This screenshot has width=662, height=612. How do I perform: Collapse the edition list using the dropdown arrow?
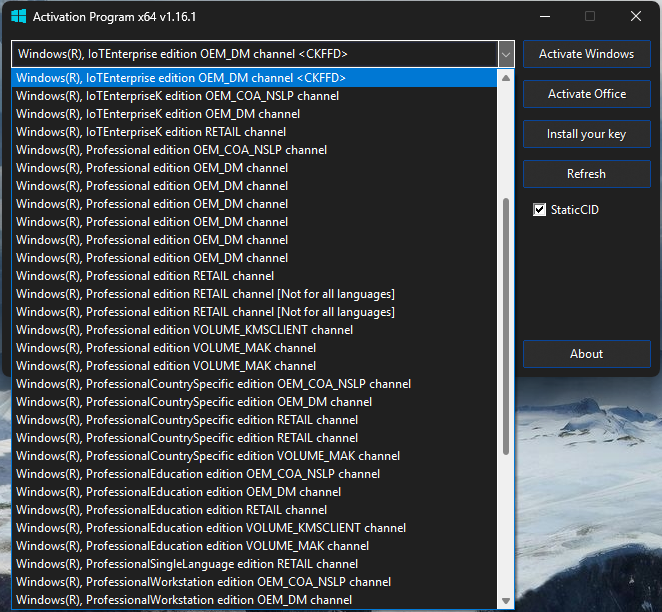[505, 54]
